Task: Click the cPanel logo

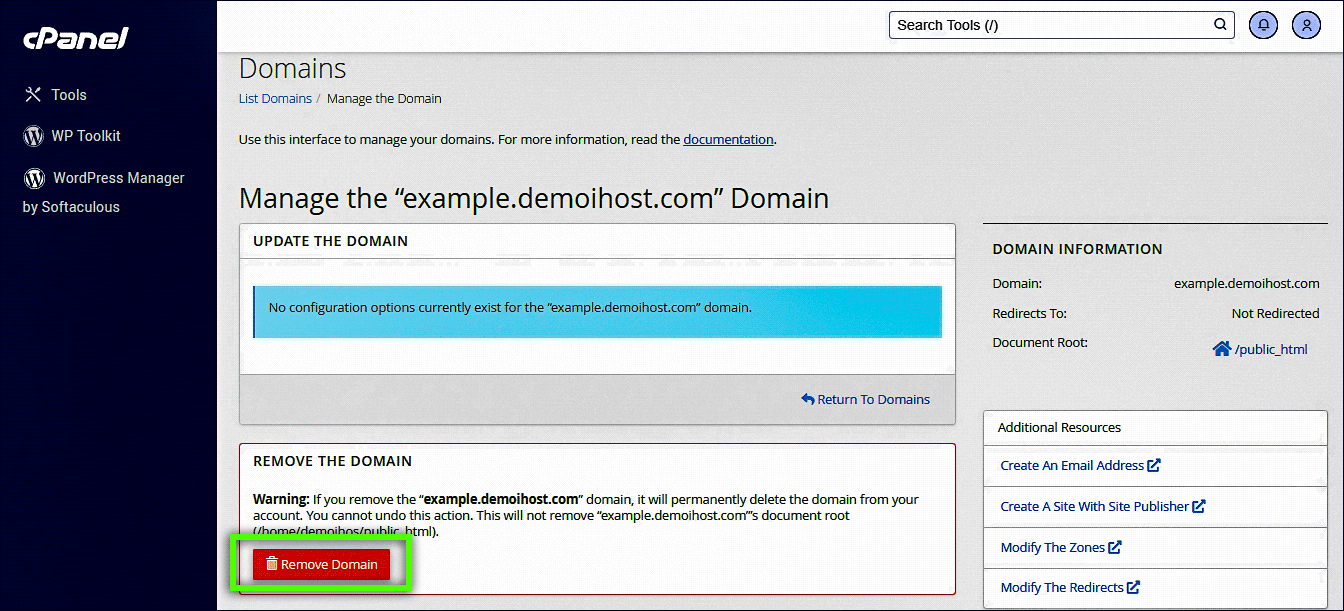Action: tap(76, 38)
